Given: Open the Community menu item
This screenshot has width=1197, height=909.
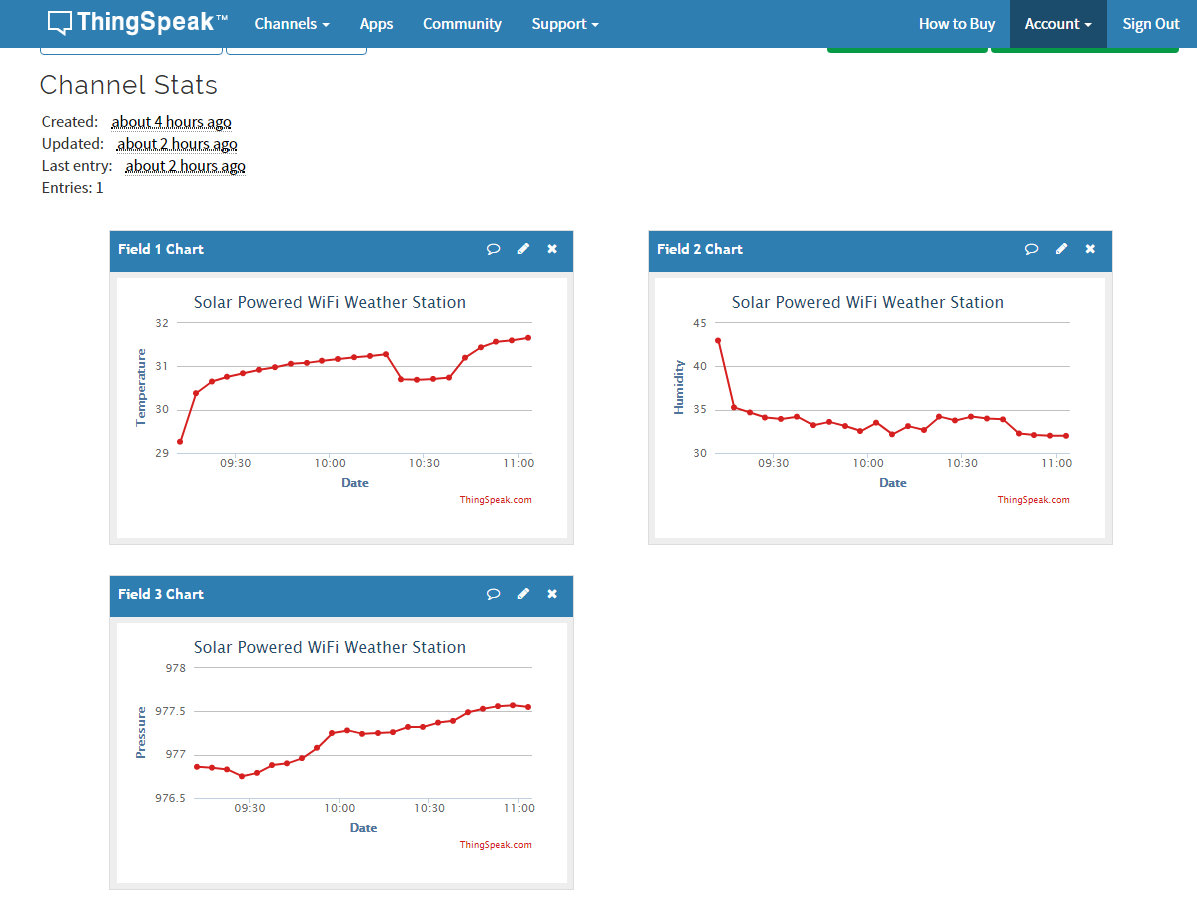Looking at the screenshot, I should (462, 24).
